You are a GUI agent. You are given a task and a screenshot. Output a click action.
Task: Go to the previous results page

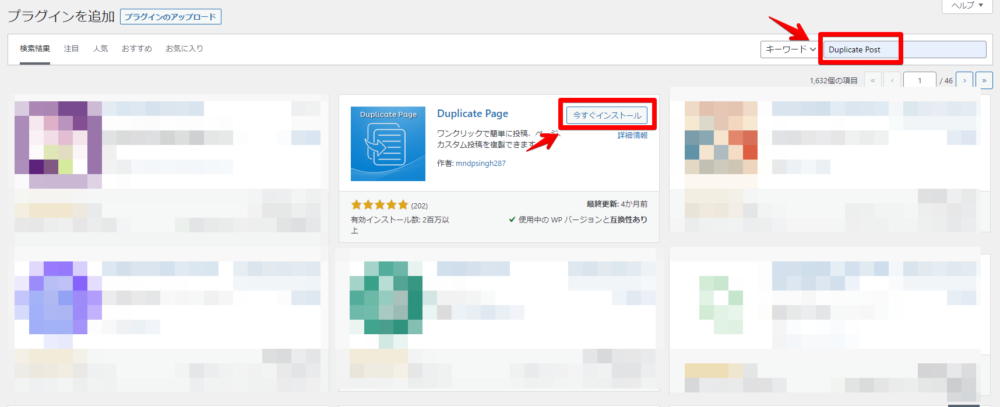(x=890, y=80)
